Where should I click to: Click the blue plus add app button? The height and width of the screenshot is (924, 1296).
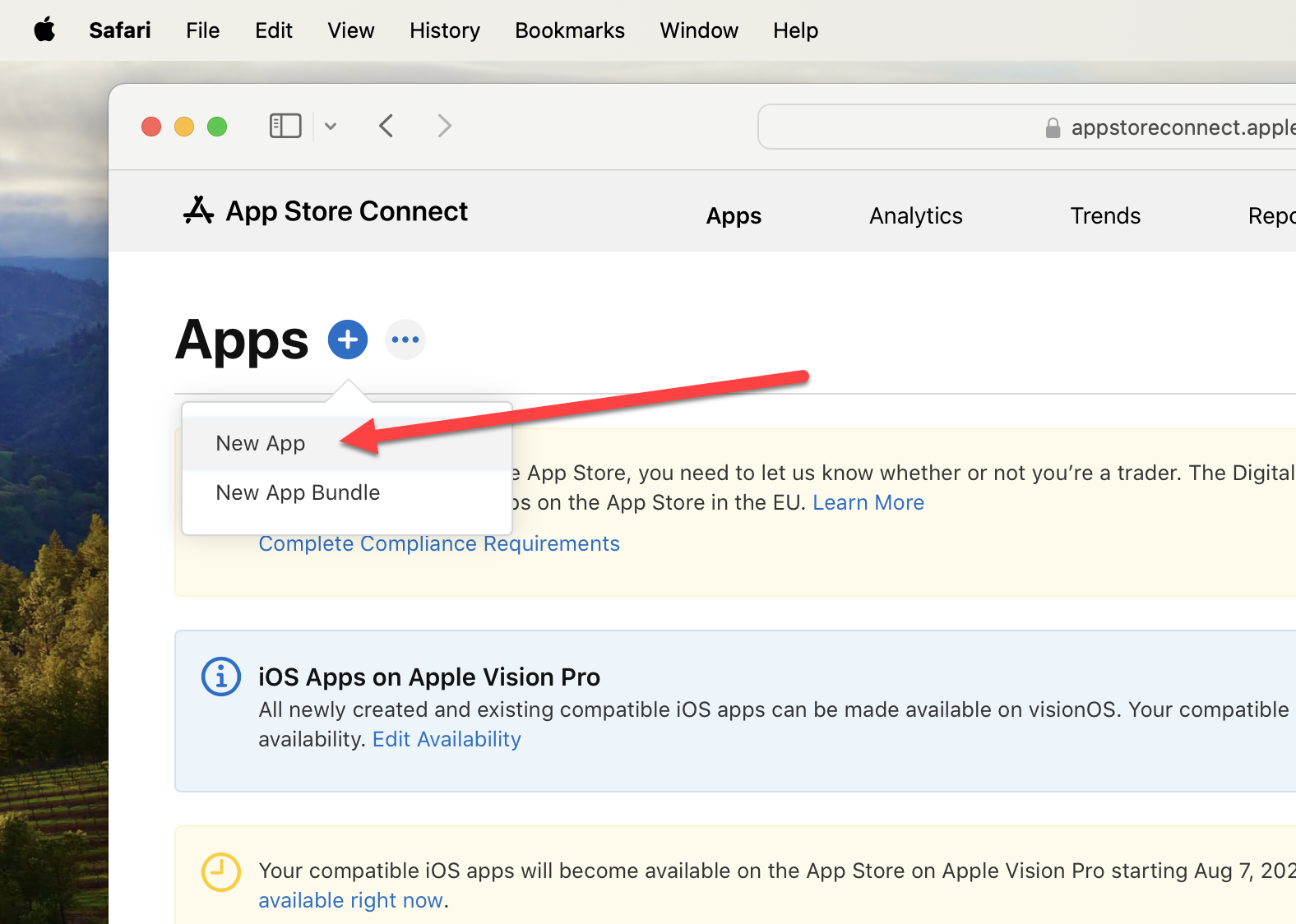coord(348,340)
